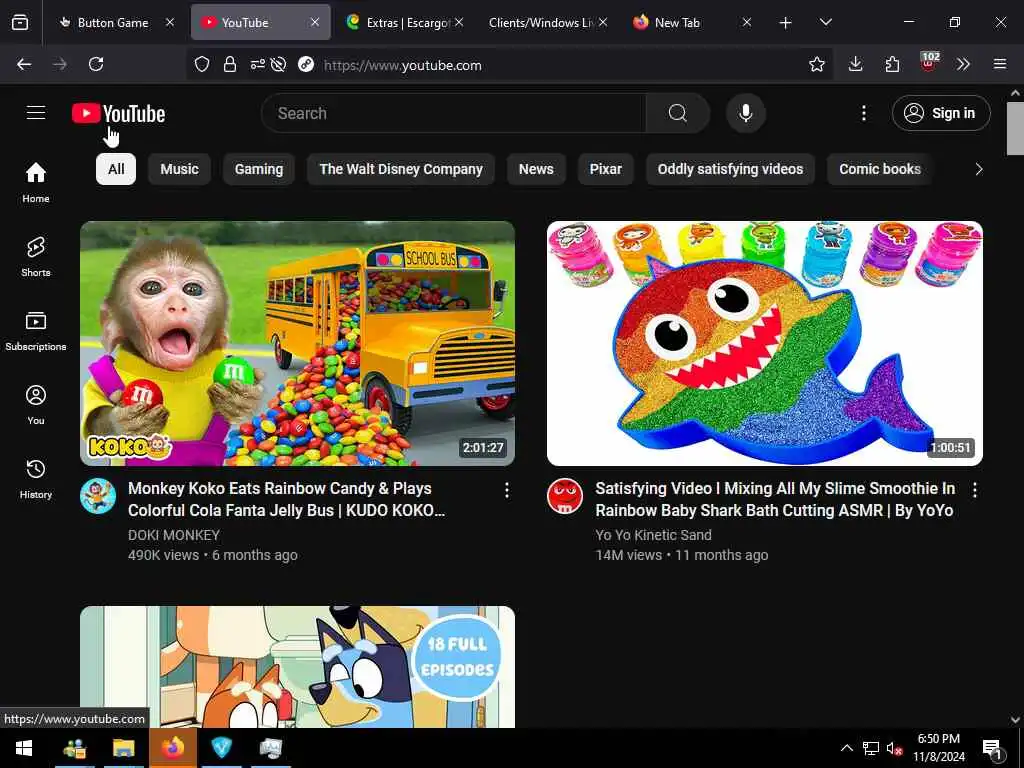
Task: Play the rainbow baby shark thumbnail
Action: [x=765, y=344]
